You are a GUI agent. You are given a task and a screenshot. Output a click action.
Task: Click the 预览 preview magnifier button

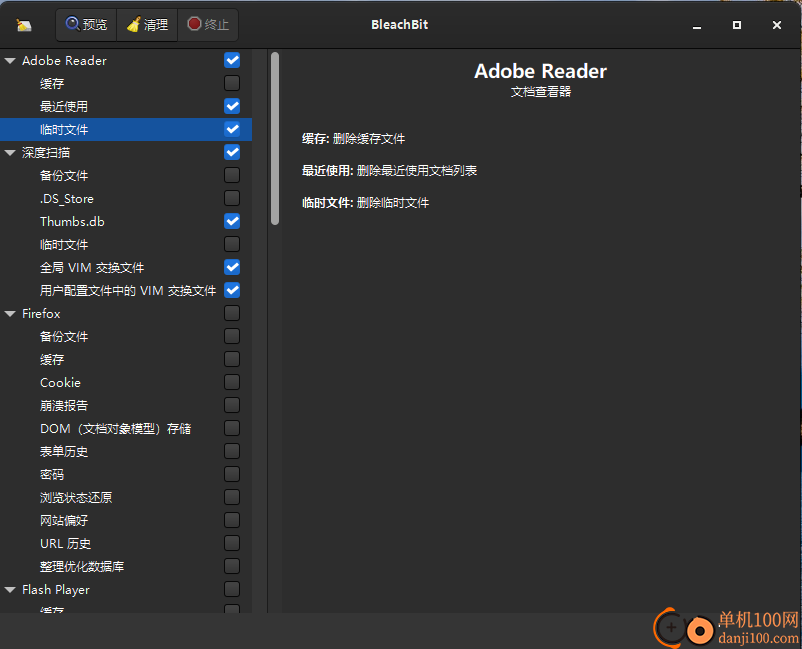[86, 25]
